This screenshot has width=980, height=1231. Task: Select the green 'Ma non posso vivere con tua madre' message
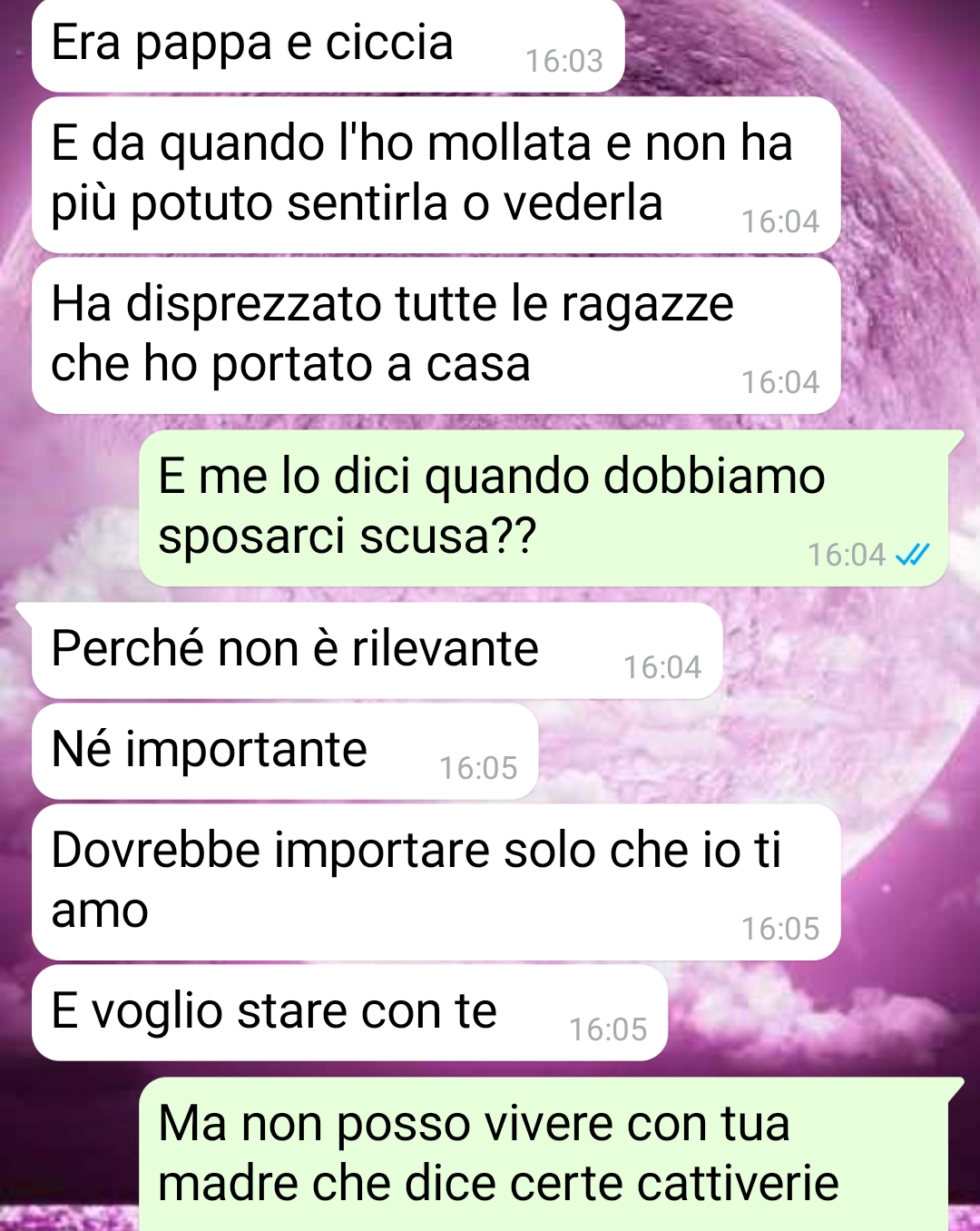tap(544, 1154)
